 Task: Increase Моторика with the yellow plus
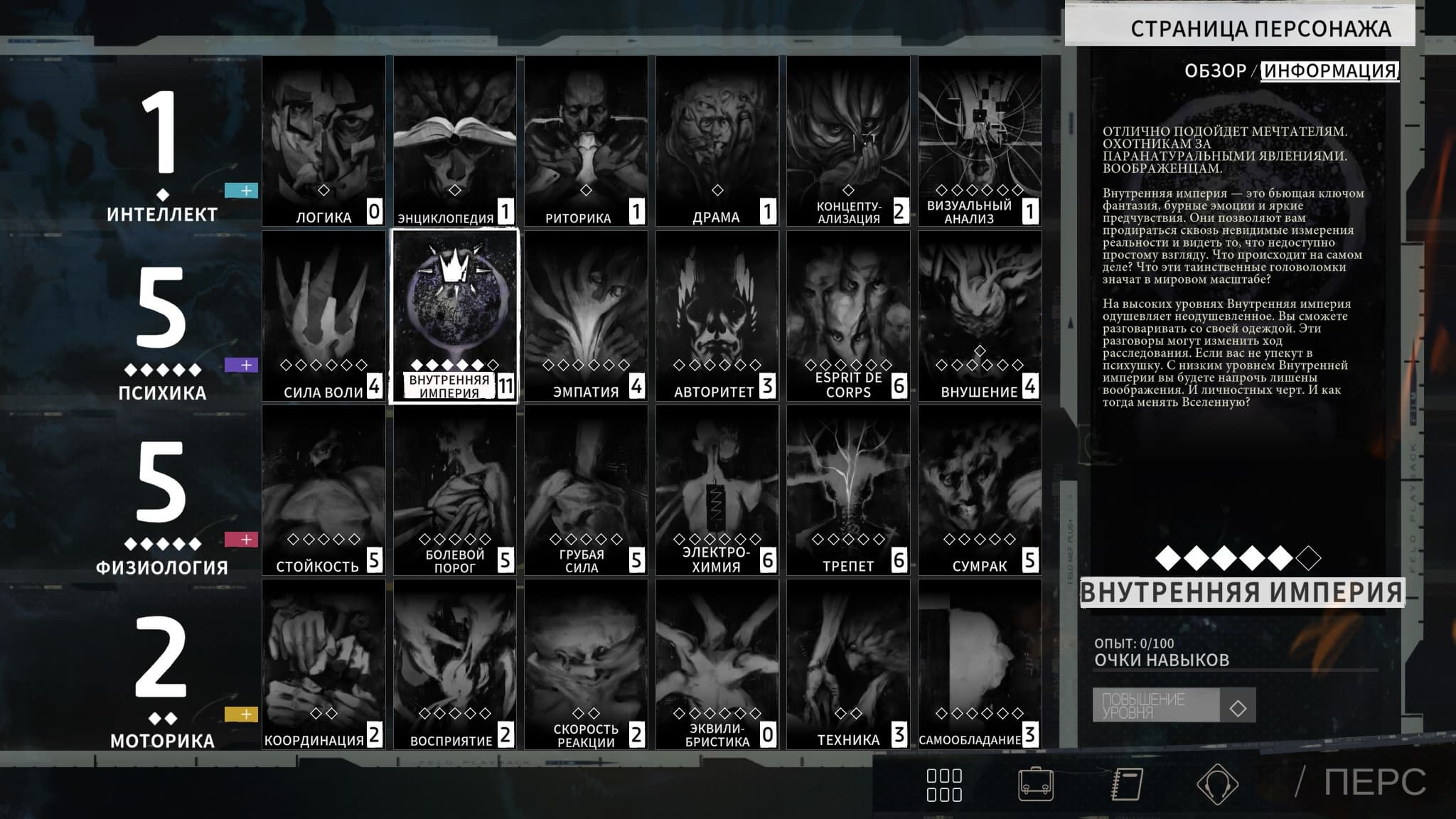point(241,714)
